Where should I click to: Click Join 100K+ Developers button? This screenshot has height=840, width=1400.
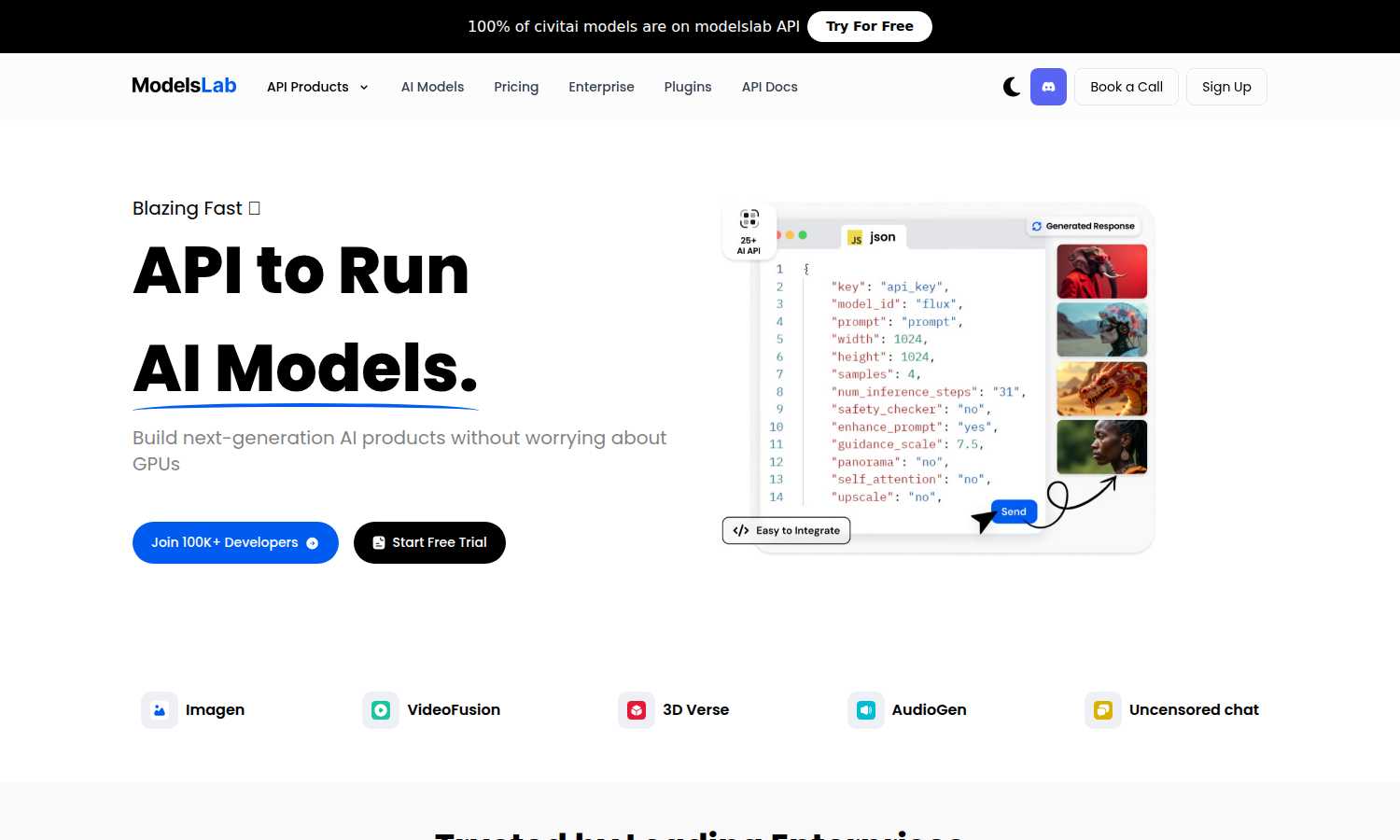click(x=235, y=542)
